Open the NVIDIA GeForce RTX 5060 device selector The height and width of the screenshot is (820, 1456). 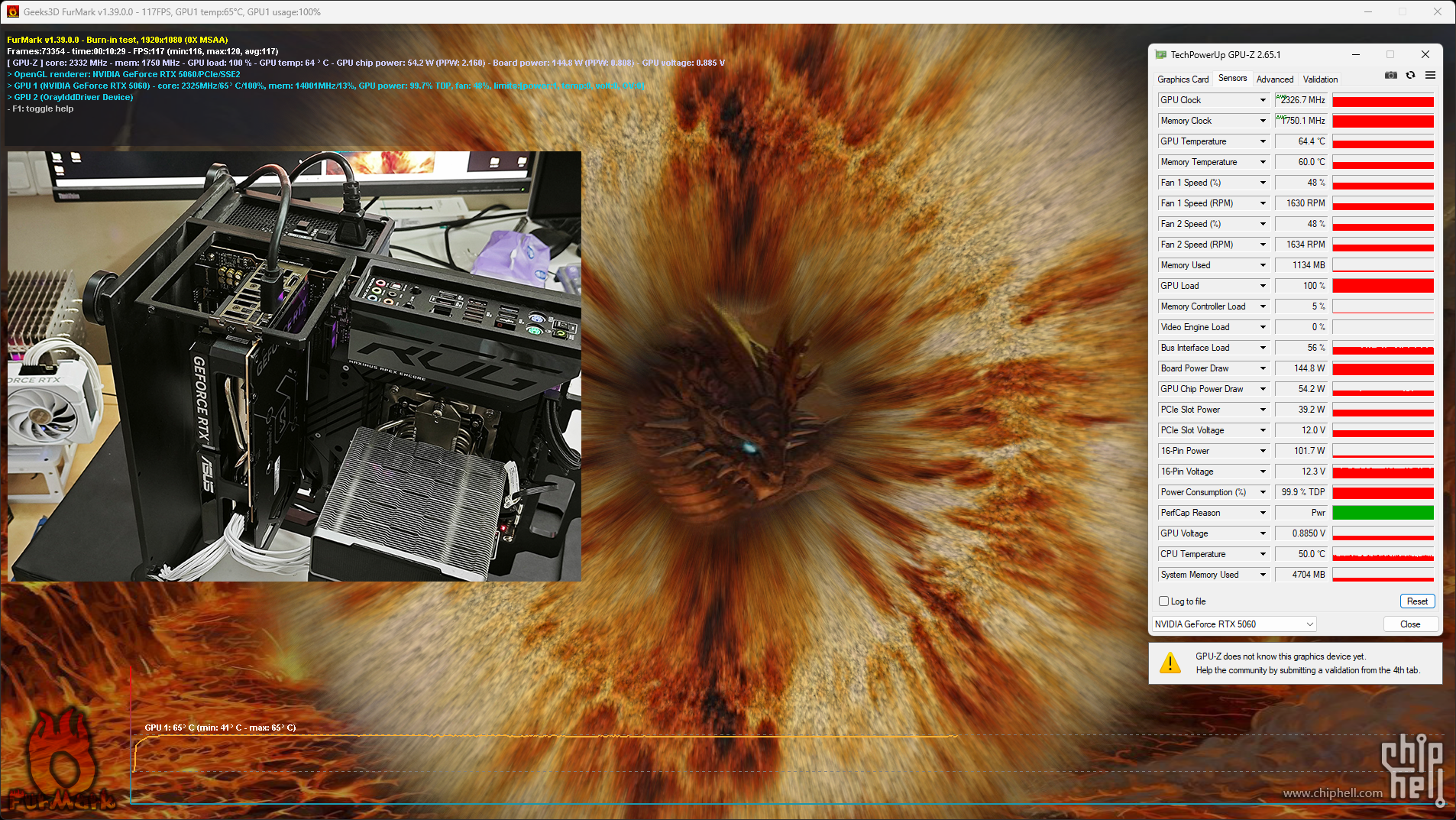(1234, 624)
